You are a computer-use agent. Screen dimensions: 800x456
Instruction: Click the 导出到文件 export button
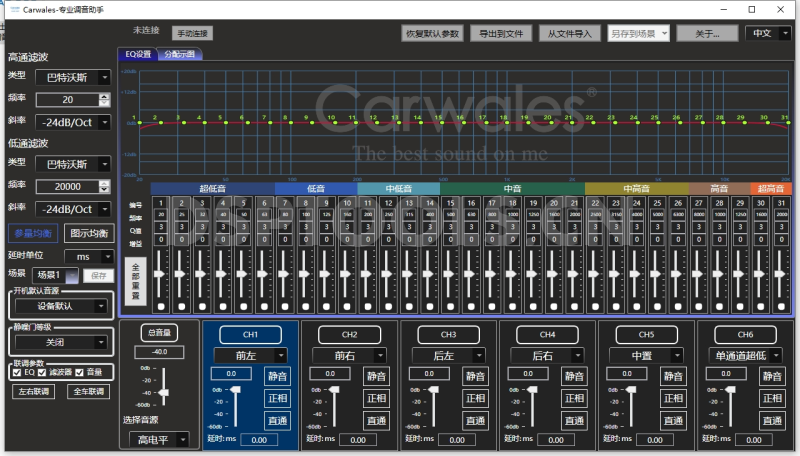501,33
